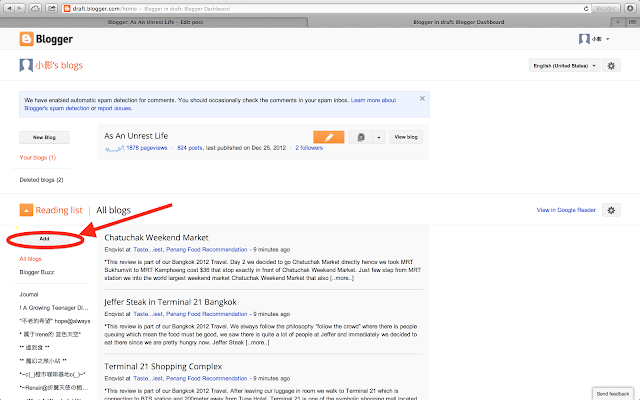
Task: Open Deleted blogs (2)
Action: pyautogui.click(x=41, y=180)
